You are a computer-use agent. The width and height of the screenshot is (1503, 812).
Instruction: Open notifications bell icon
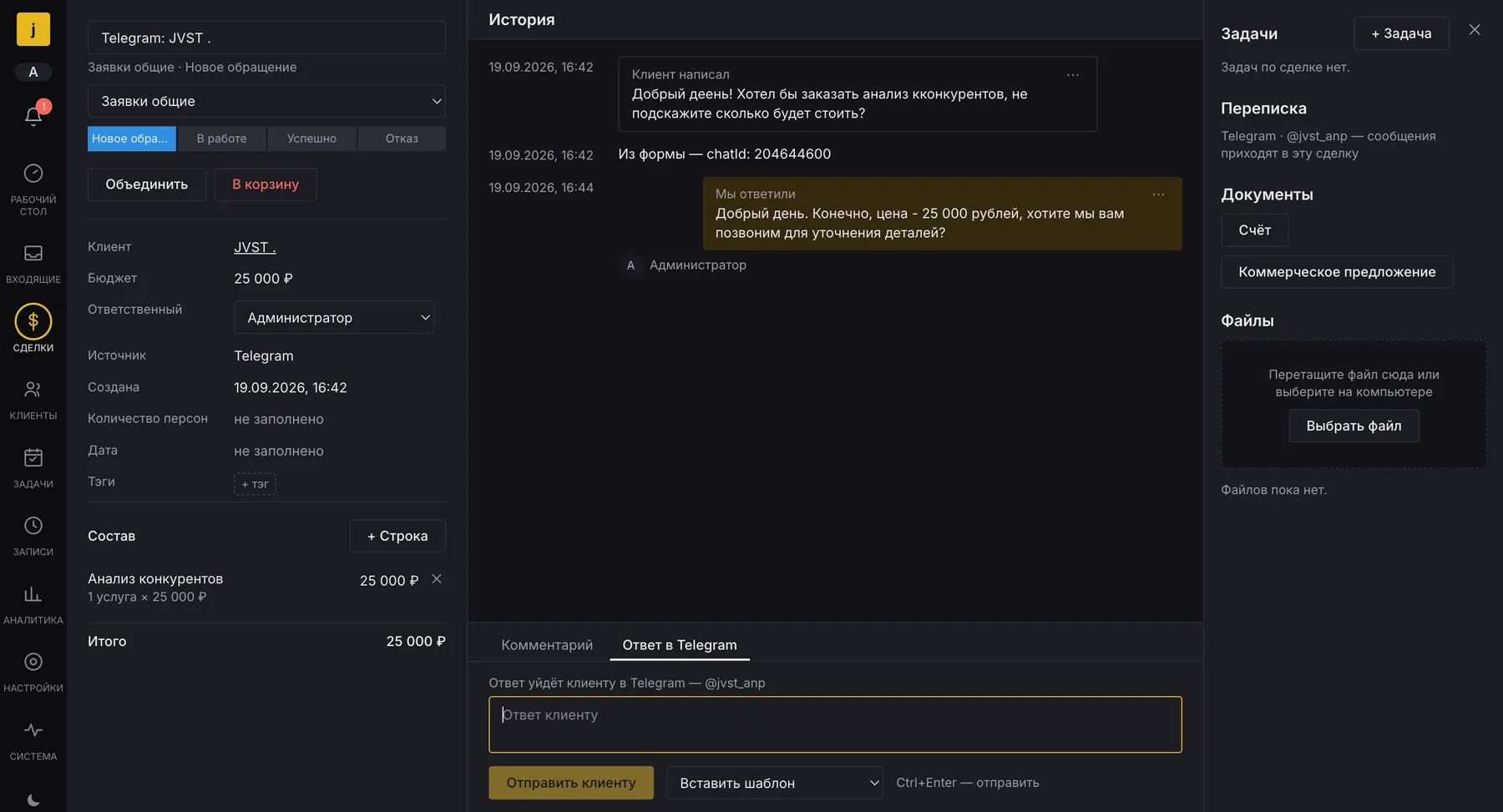[33, 115]
